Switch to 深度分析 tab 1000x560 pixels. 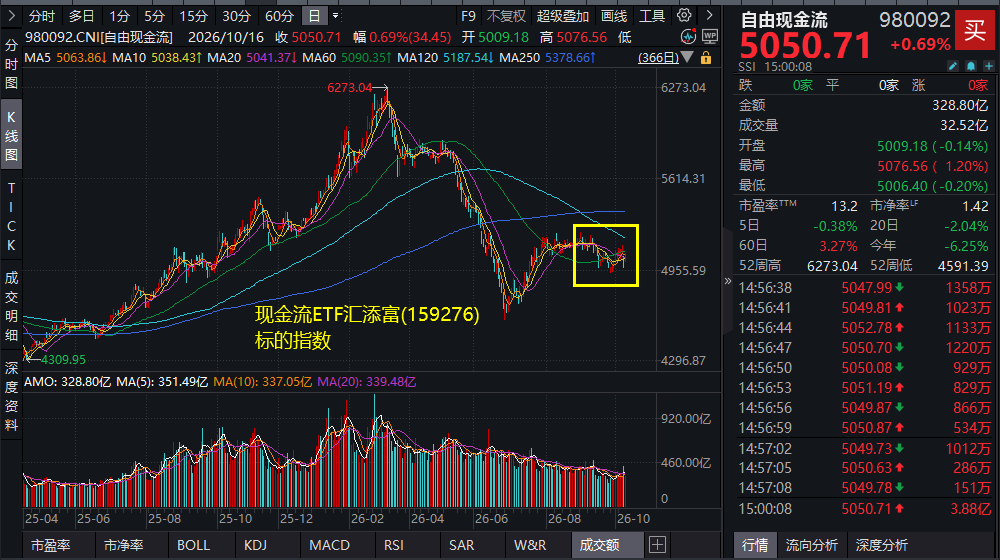coord(881,545)
